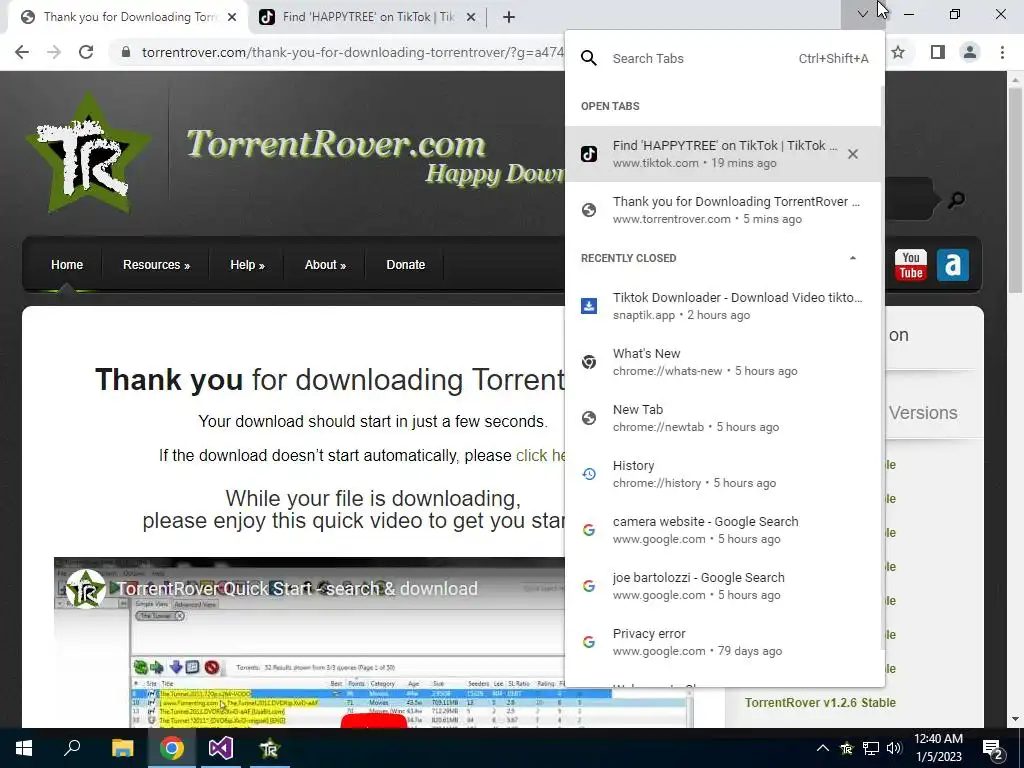Screen dimensions: 1024x768
Task: Click the tab search panel scrollbar
Action: click(x=883, y=366)
